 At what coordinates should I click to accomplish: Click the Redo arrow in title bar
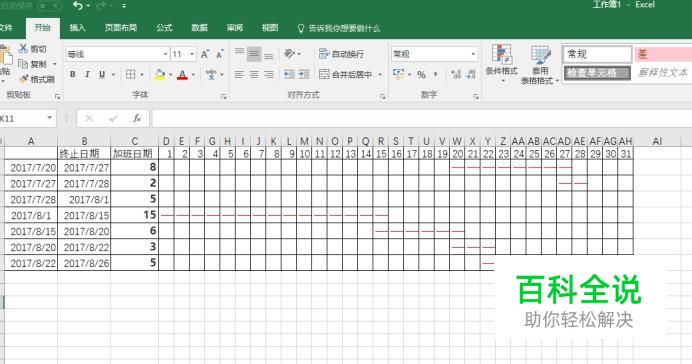(x=100, y=5)
